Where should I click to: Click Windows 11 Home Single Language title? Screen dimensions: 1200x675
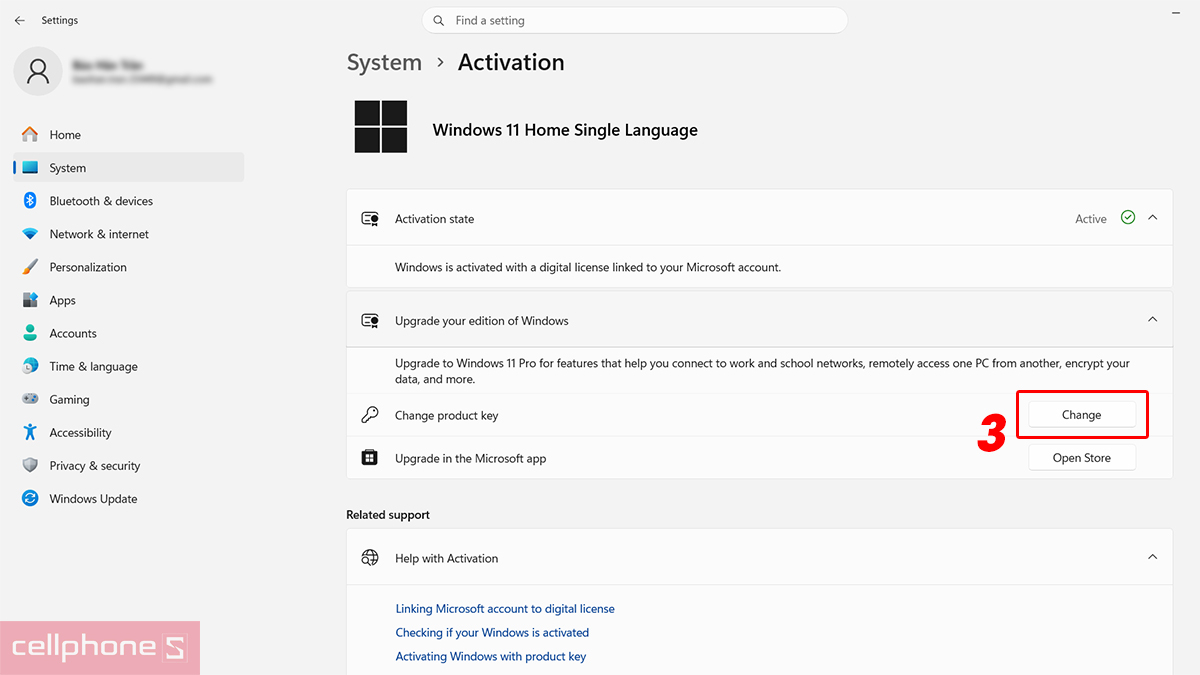point(565,130)
